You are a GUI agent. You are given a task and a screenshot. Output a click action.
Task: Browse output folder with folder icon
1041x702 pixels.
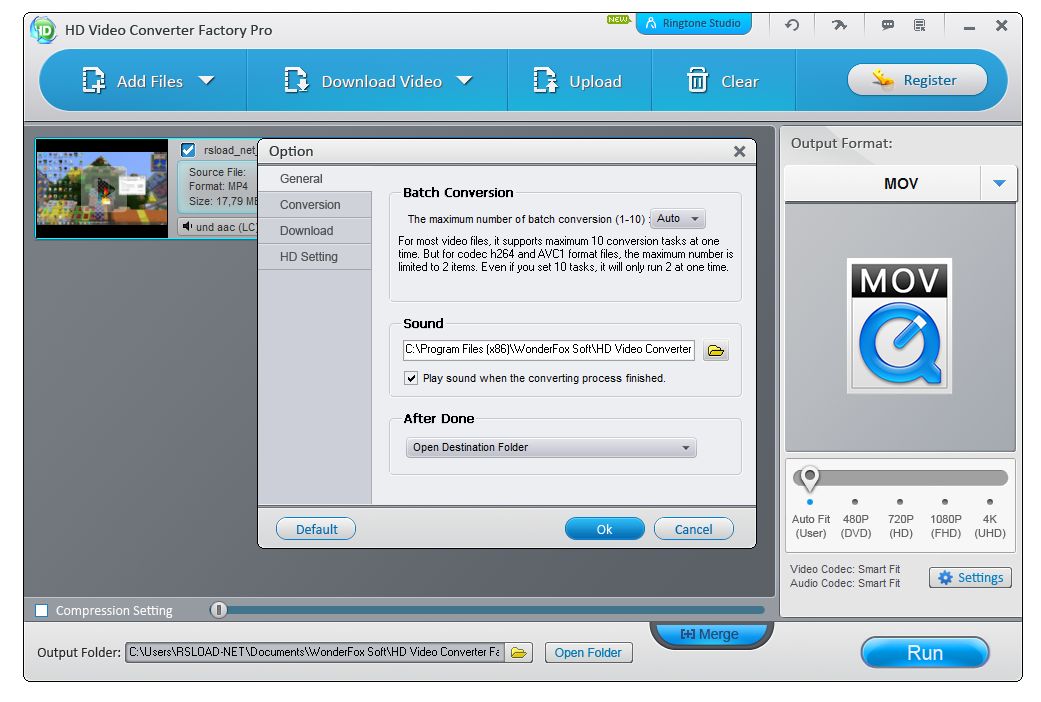click(x=519, y=653)
